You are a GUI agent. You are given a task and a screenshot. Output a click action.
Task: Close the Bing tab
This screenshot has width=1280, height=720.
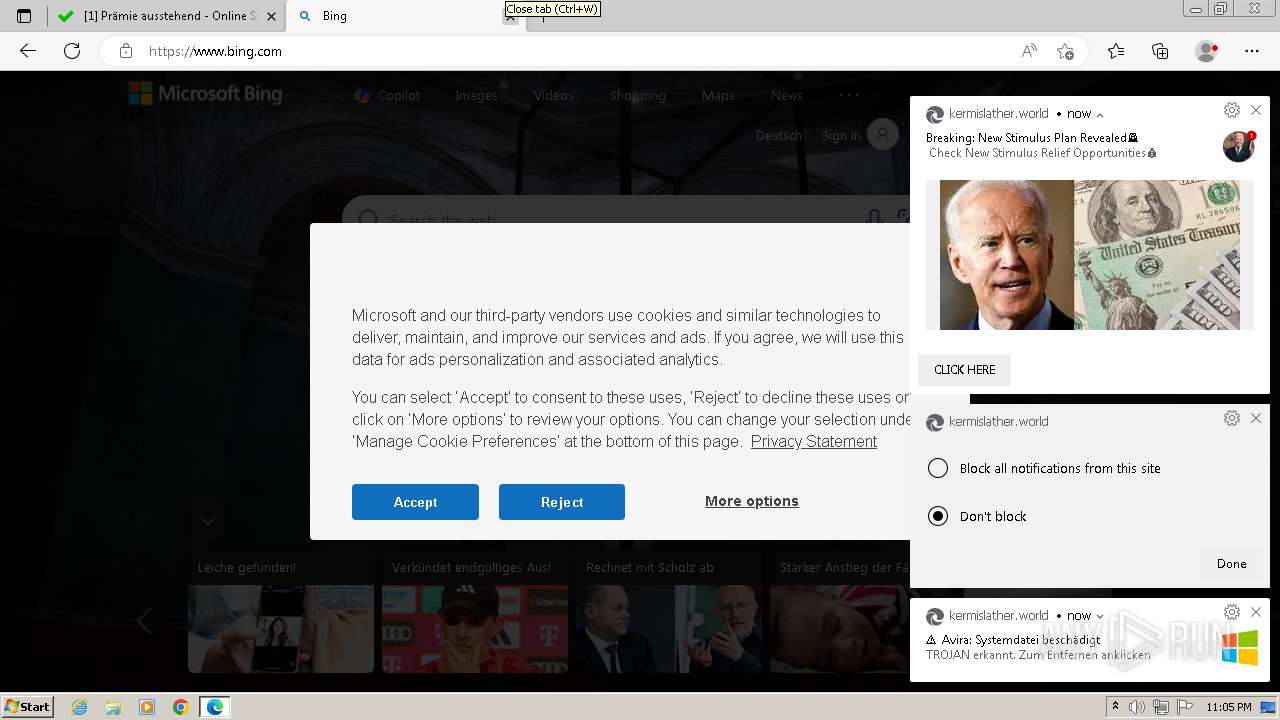511,16
